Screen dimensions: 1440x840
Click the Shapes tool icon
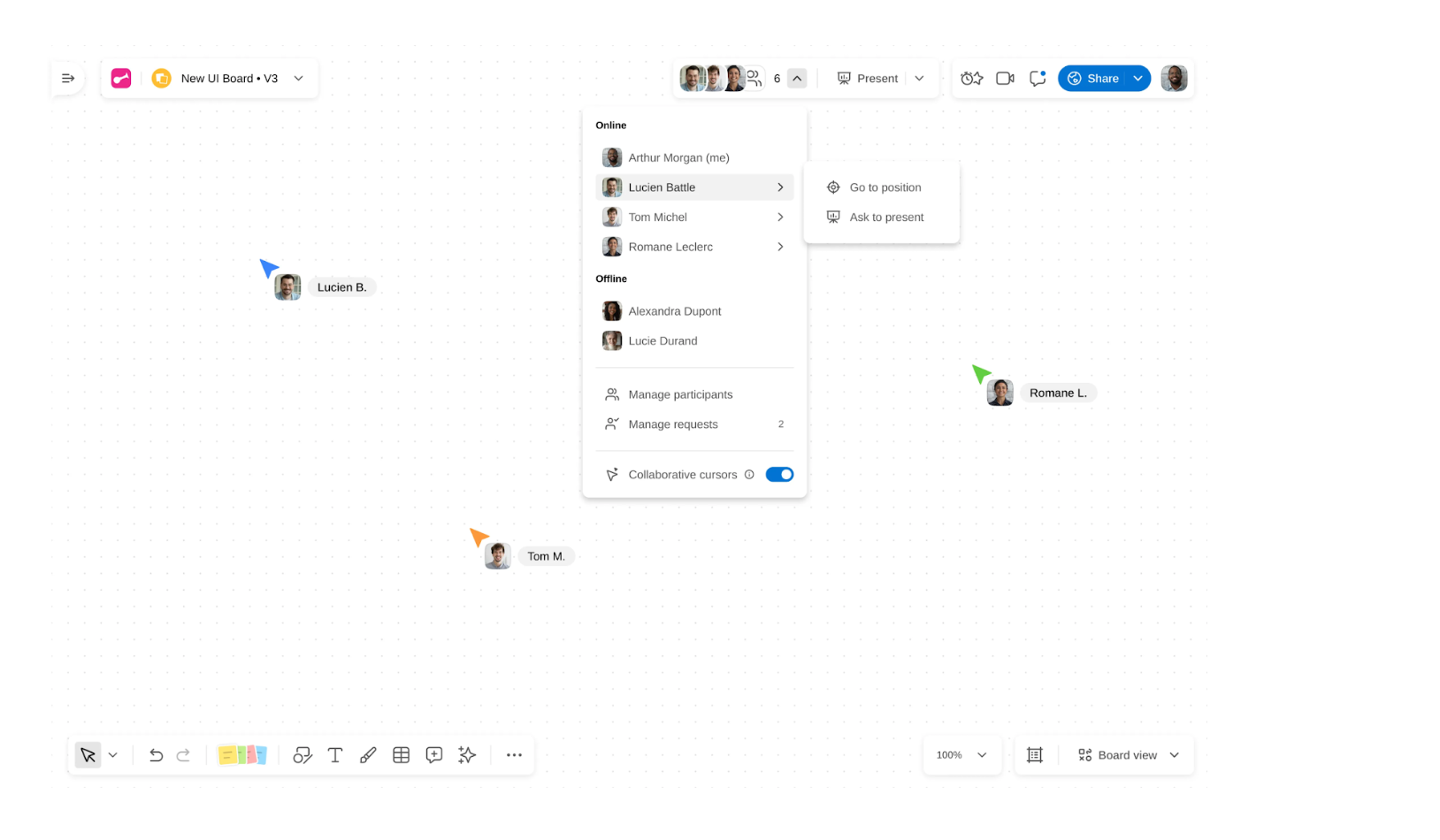click(303, 755)
